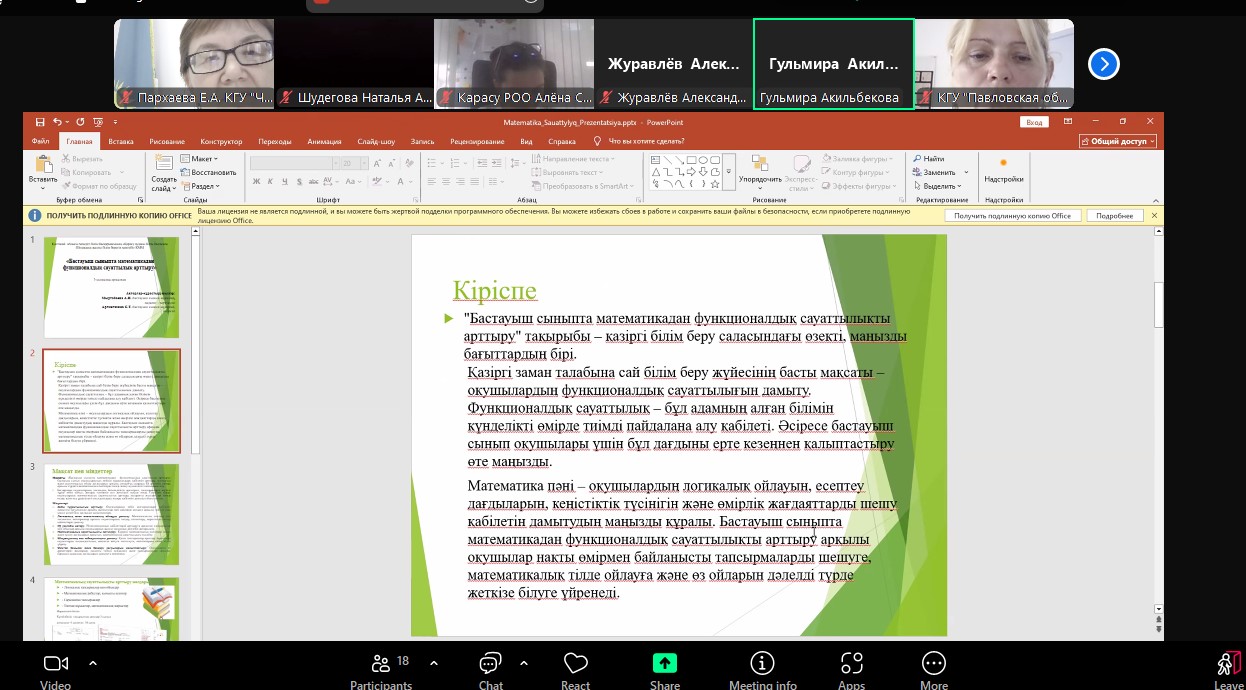
Task: Open the Zoom Chat panel
Action: [x=490, y=664]
